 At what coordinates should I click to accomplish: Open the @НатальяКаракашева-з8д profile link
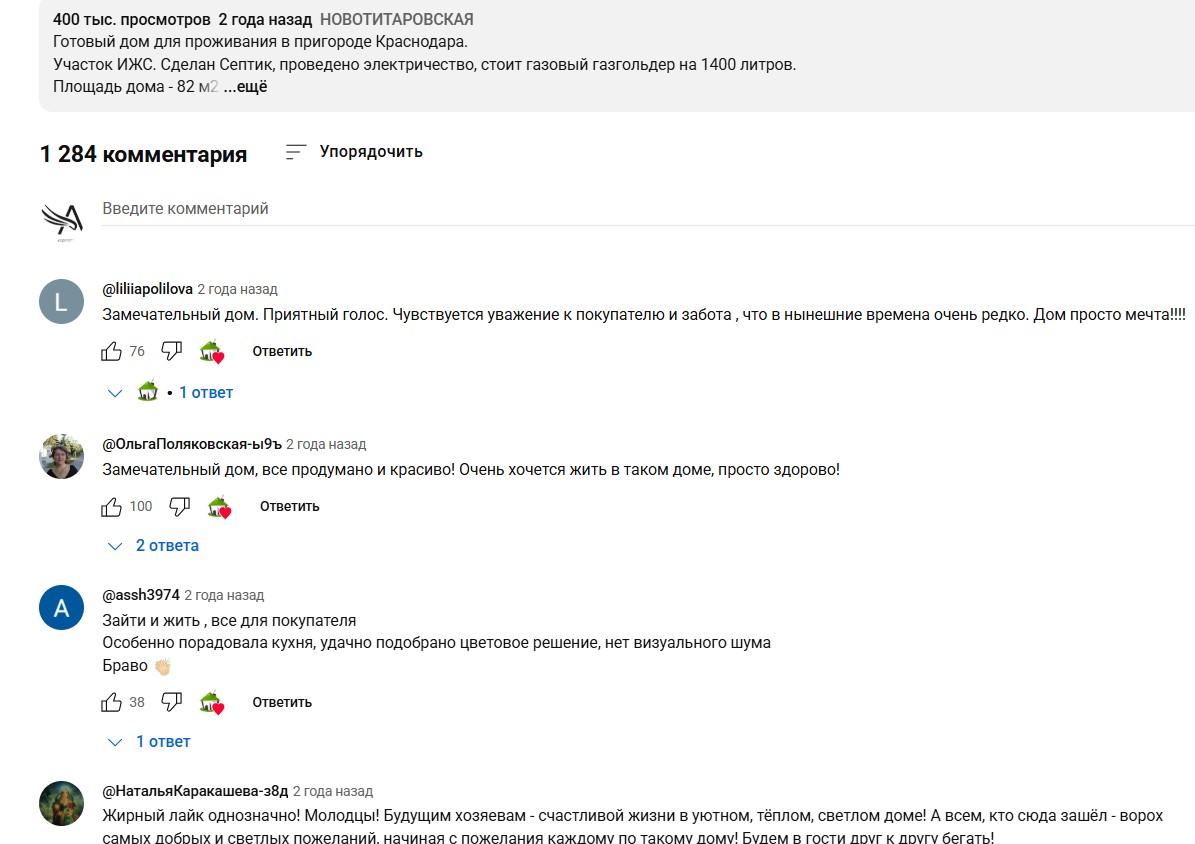click(195, 791)
